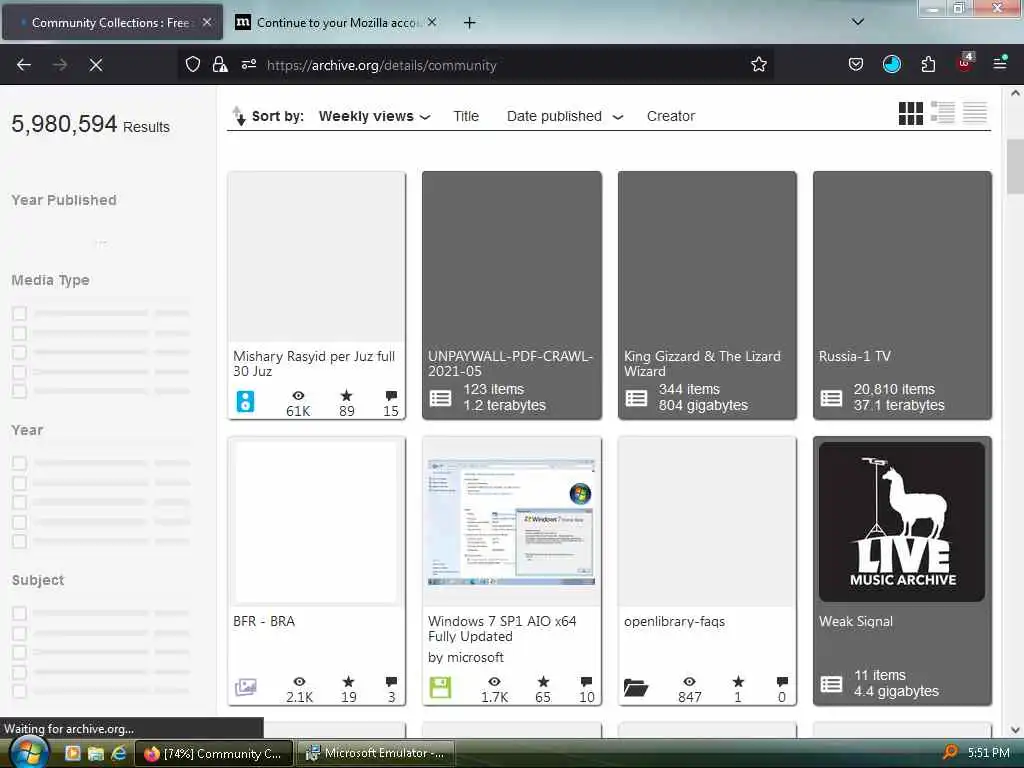Screen dimensions: 1024x768
Task: Open Microsoft Emulator taskbar button
Action: [x=376, y=753]
